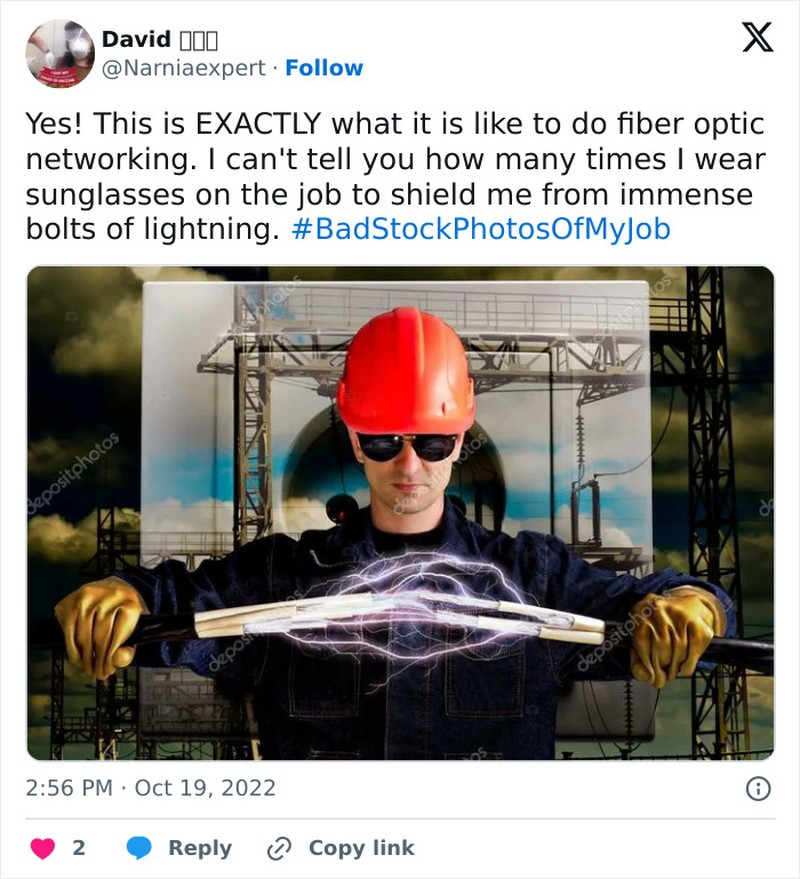Click the @Narniaexpert handle
This screenshot has width=800, height=879.
coord(183,68)
